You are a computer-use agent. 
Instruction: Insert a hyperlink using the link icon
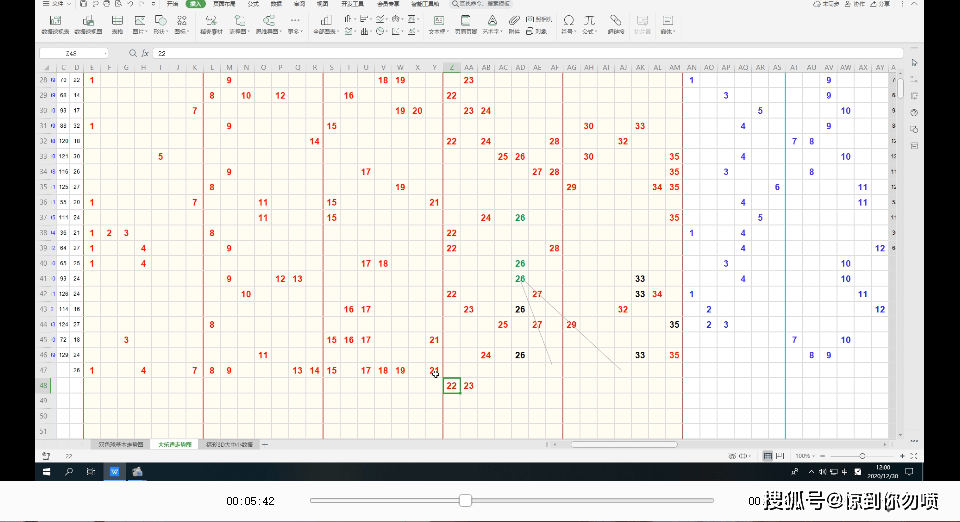click(x=615, y=23)
